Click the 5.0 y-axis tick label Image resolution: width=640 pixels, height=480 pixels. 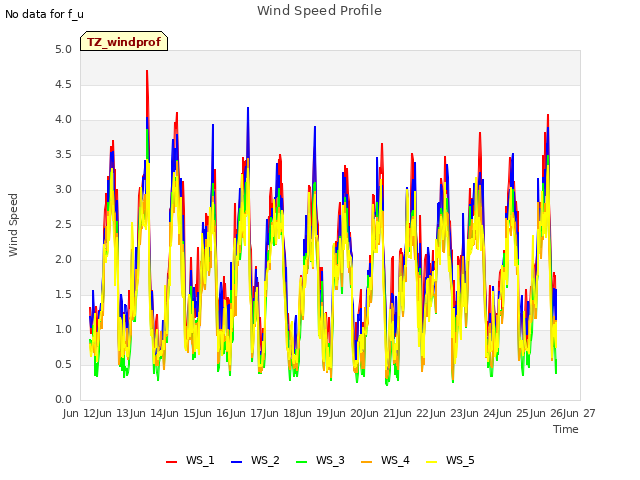point(63,50)
